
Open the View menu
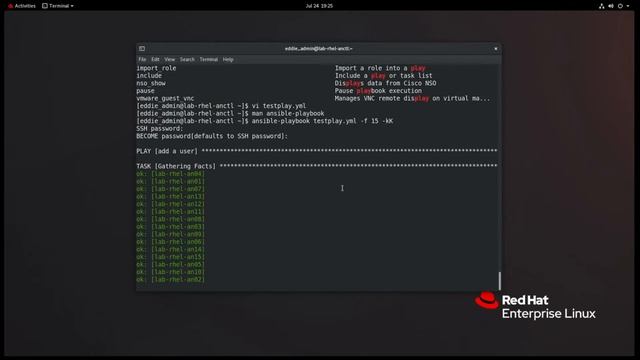[x=169, y=59]
